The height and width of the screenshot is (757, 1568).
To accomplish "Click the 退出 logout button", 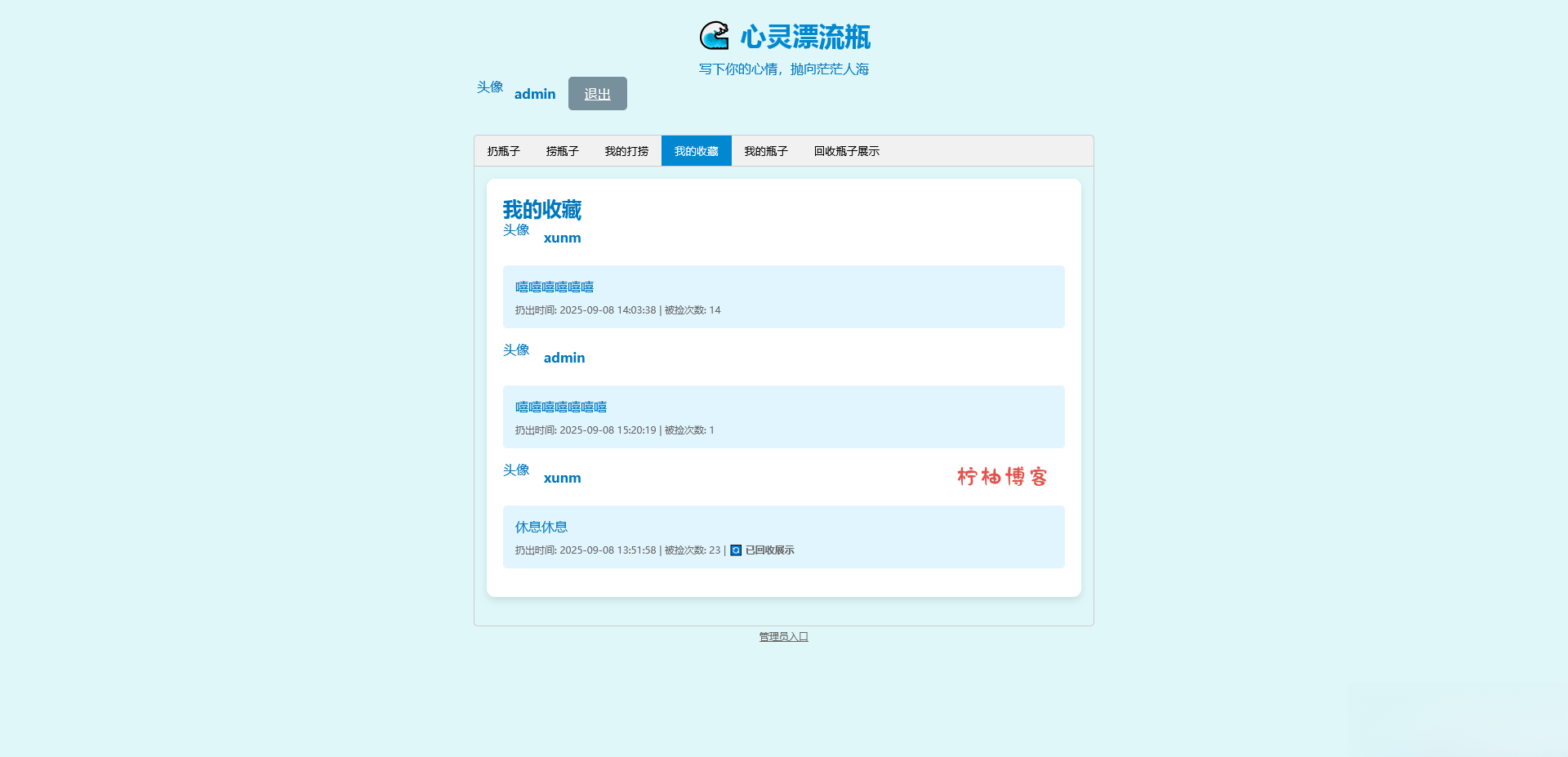I will click(597, 93).
